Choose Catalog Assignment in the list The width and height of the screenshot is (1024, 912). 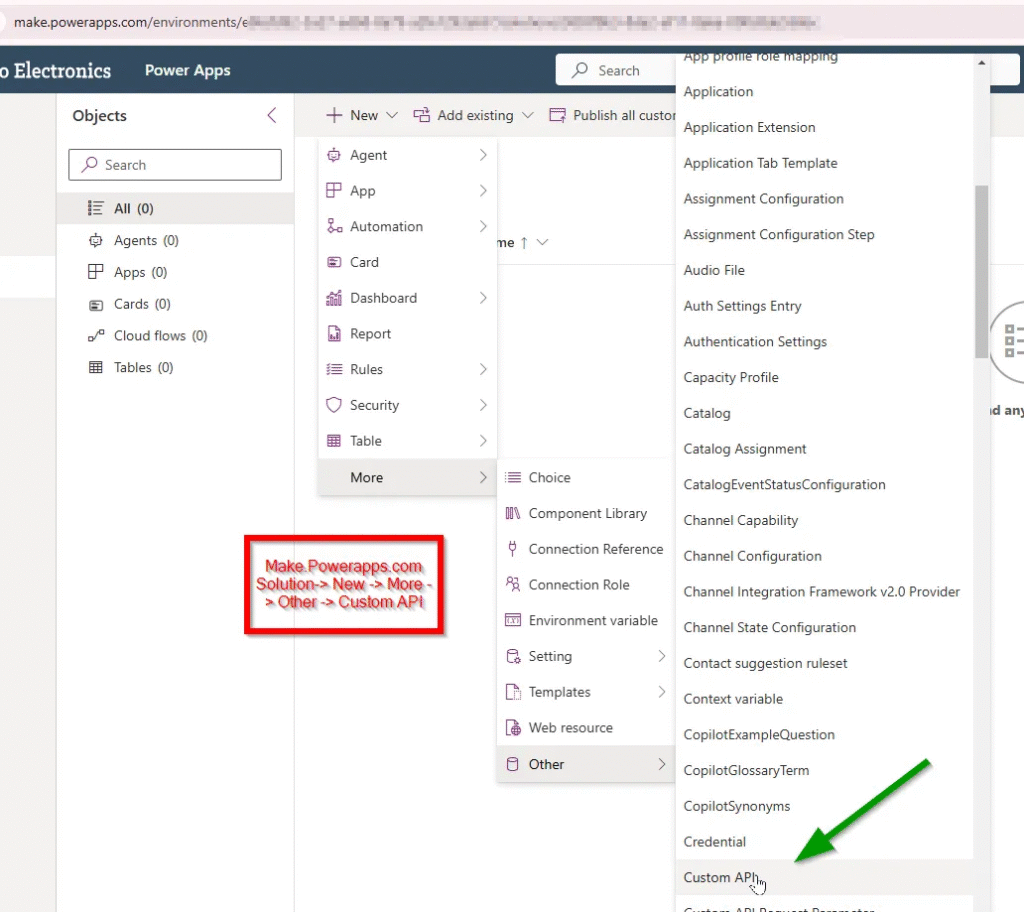click(x=744, y=449)
